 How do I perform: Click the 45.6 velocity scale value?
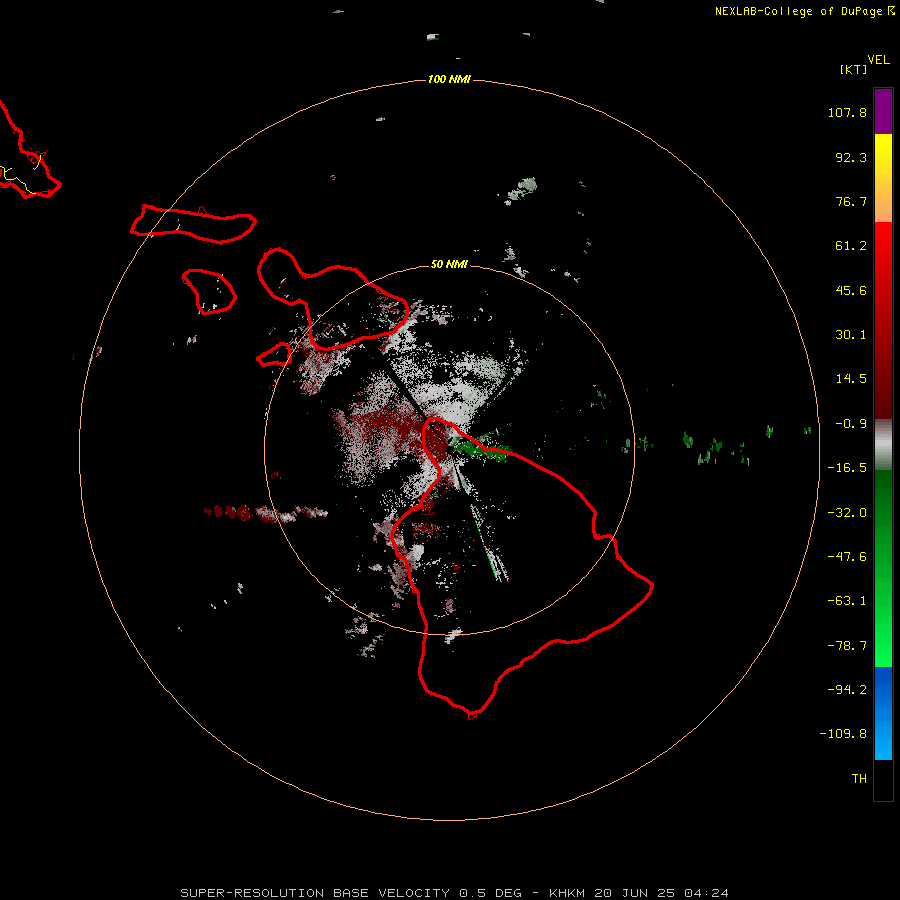click(x=851, y=290)
